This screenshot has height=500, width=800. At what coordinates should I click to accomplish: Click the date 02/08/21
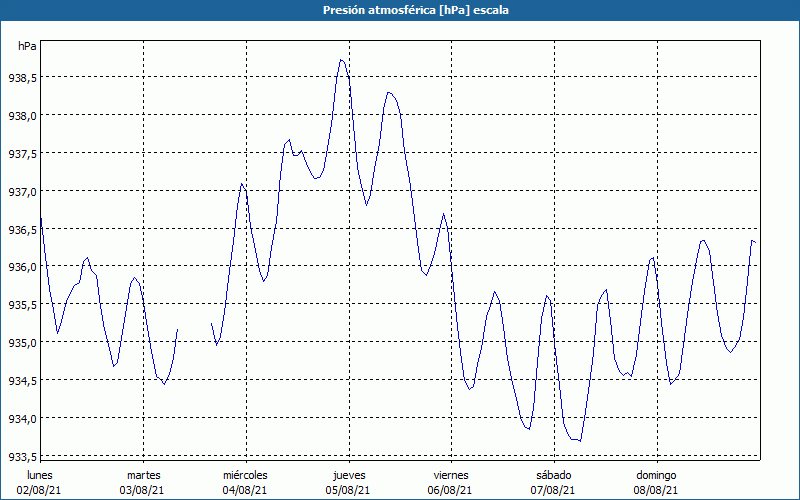pyautogui.click(x=39, y=490)
